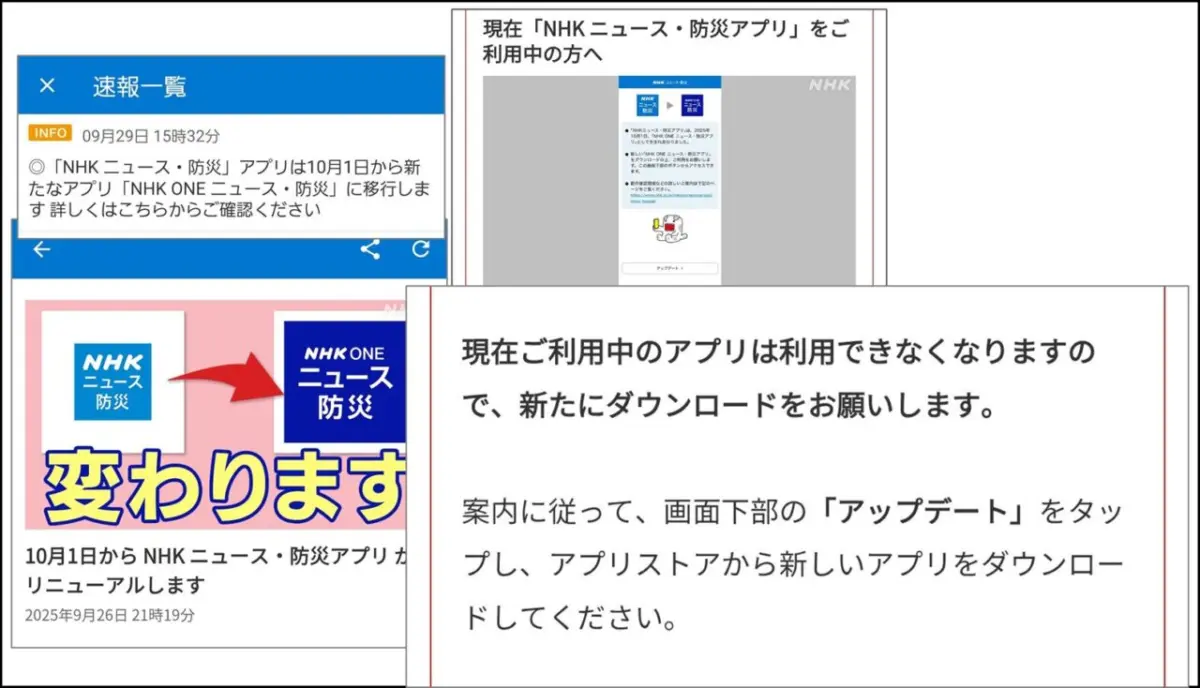Viewport: 1200px width, 688px height.
Task: Open the gray embedded NHK guide image
Action: [x=669, y=181]
